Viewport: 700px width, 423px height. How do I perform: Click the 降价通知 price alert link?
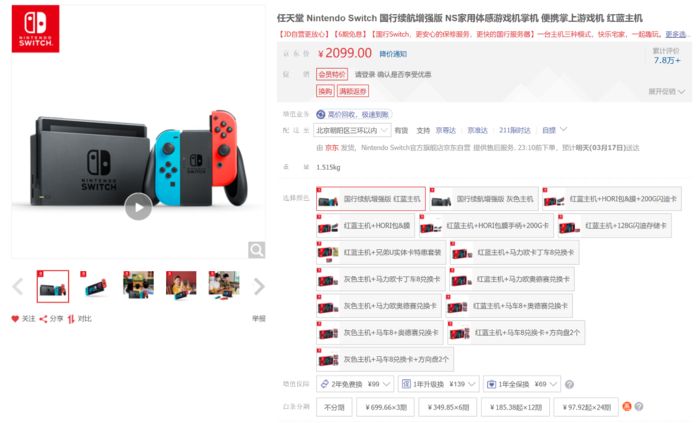pyautogui.click(x=393, y=54)
